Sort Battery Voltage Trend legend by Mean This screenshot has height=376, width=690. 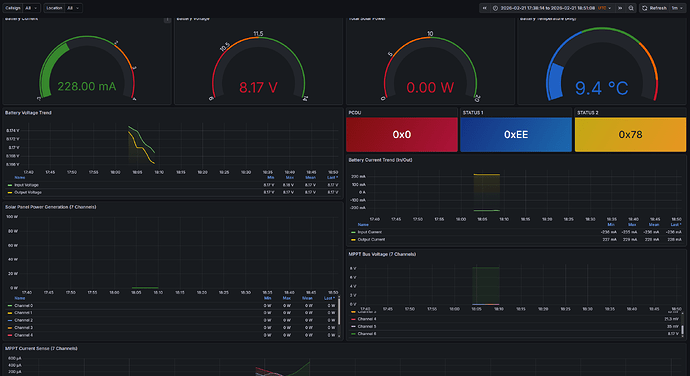tap(311, 177)
